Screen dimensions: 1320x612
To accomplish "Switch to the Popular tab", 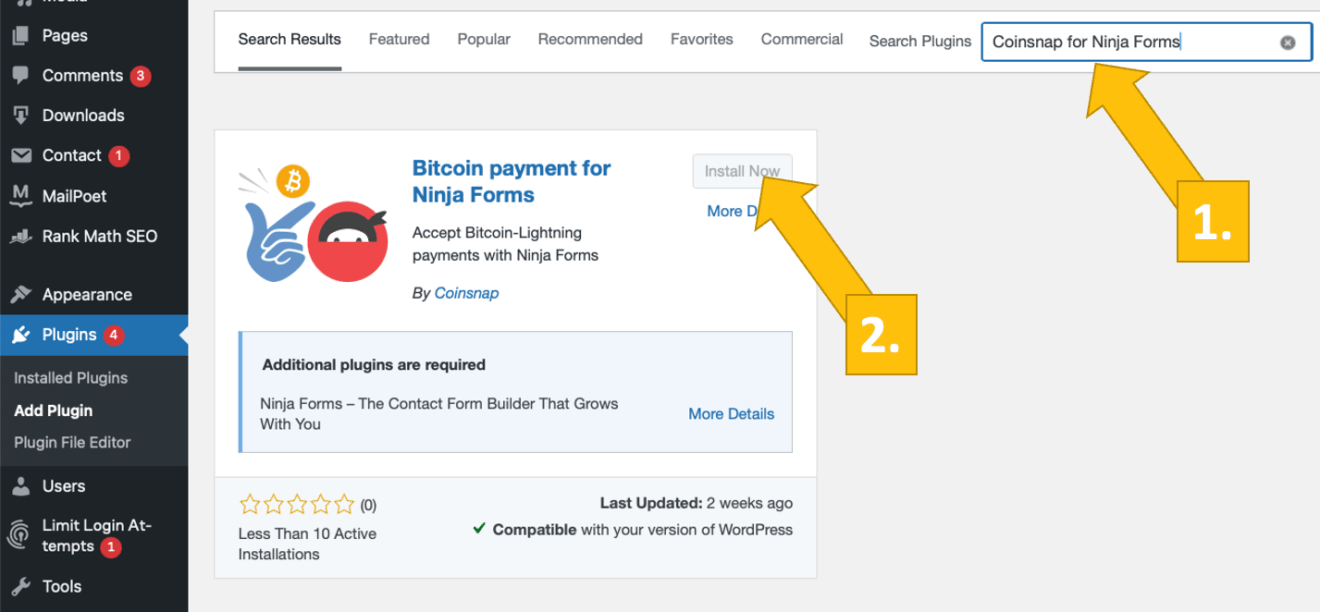I will tap(484, 40).
